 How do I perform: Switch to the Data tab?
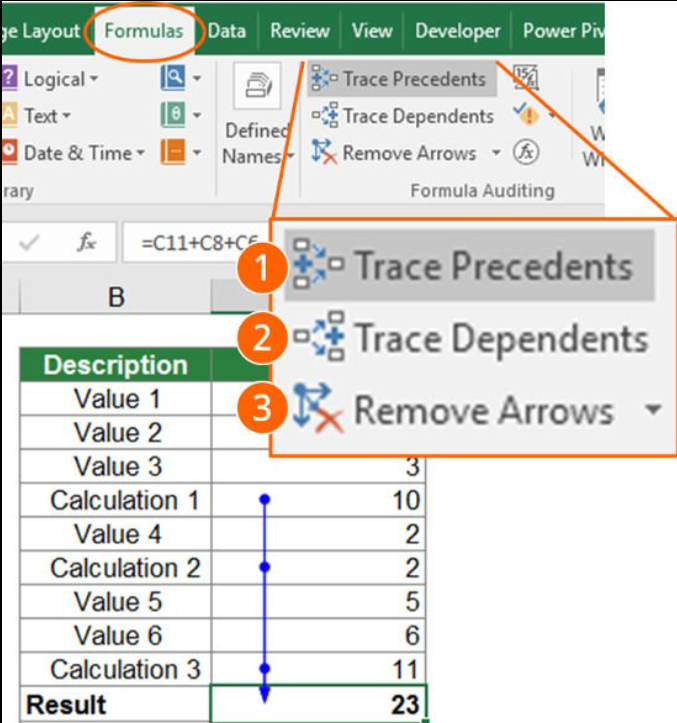point(226,31)
